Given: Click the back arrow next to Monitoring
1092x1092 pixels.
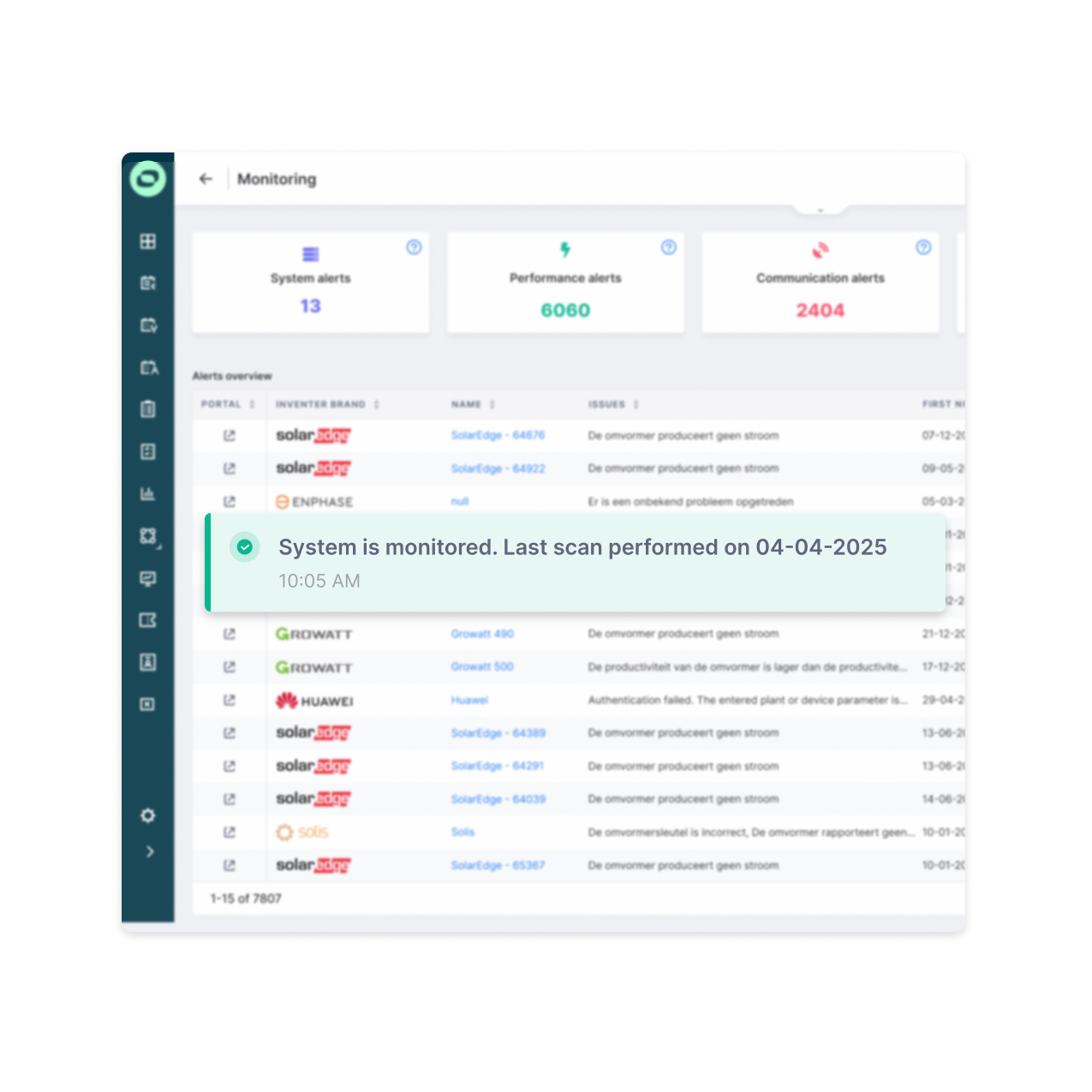Looking at the screenshot, I should [206, 179].
